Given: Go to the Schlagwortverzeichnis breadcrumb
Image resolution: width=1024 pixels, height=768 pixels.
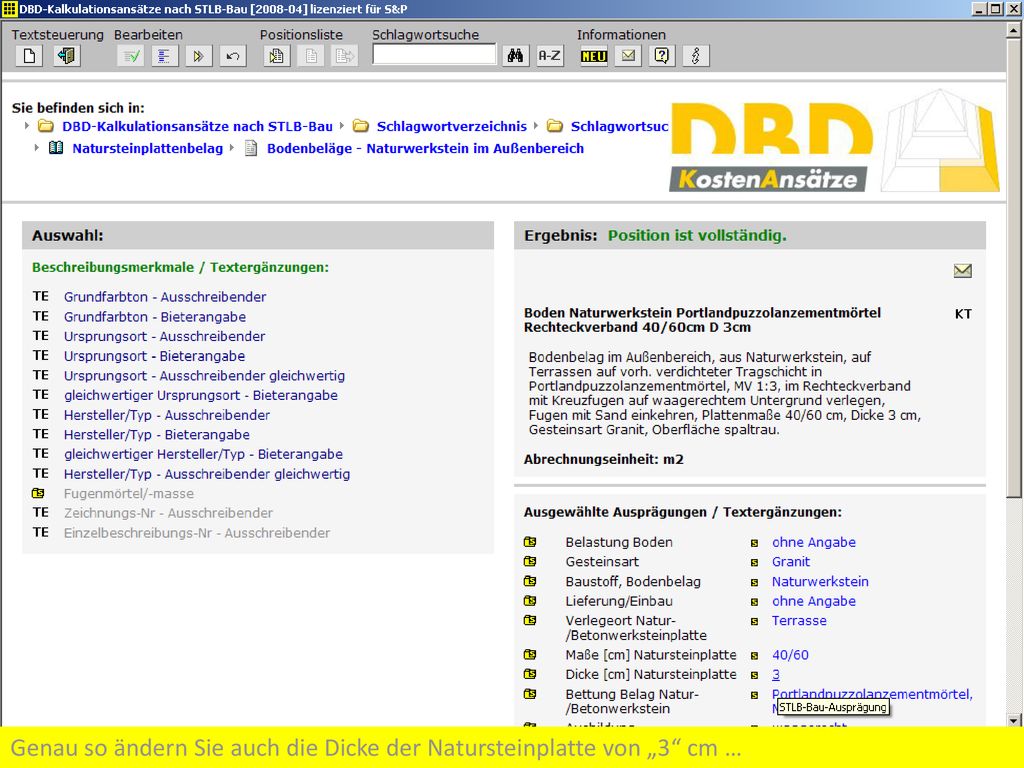Looking at the screenshot, I should tap(451, 127).
